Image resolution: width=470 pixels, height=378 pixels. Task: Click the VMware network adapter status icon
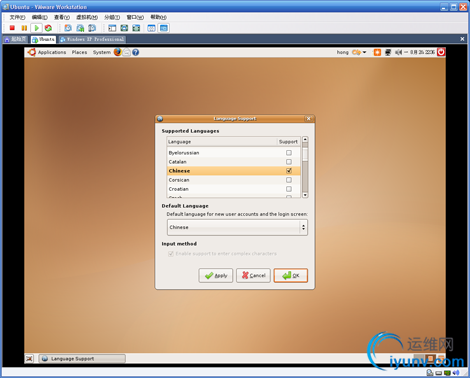447,373
